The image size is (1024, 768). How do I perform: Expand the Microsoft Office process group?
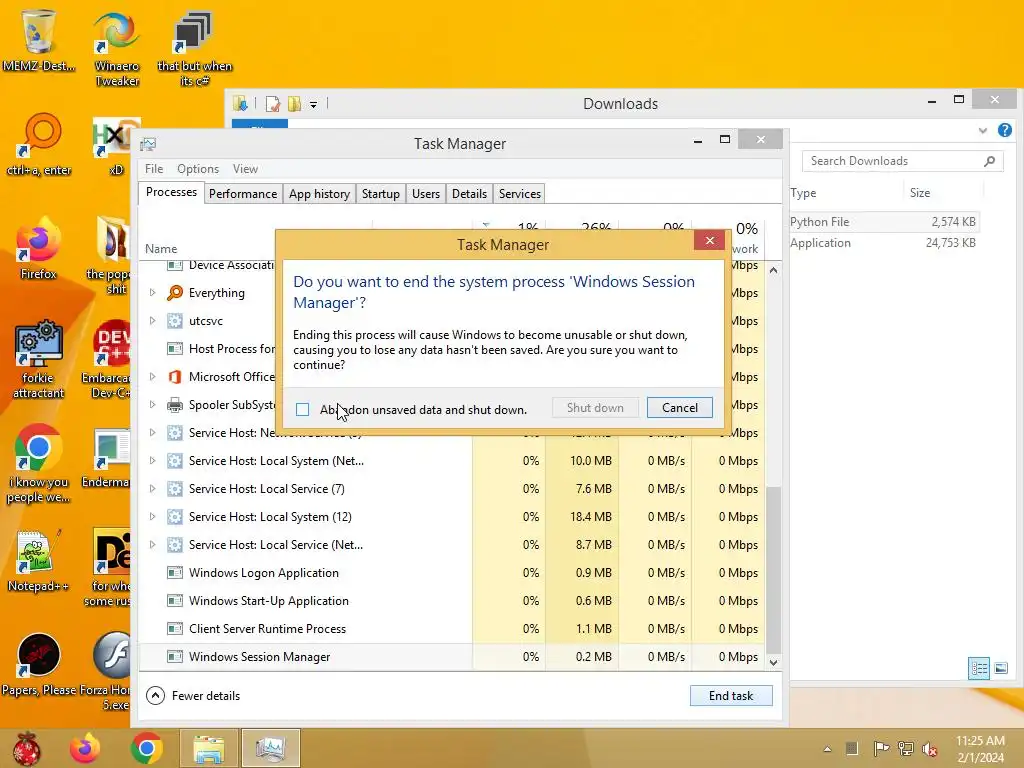tap(152, 377)
